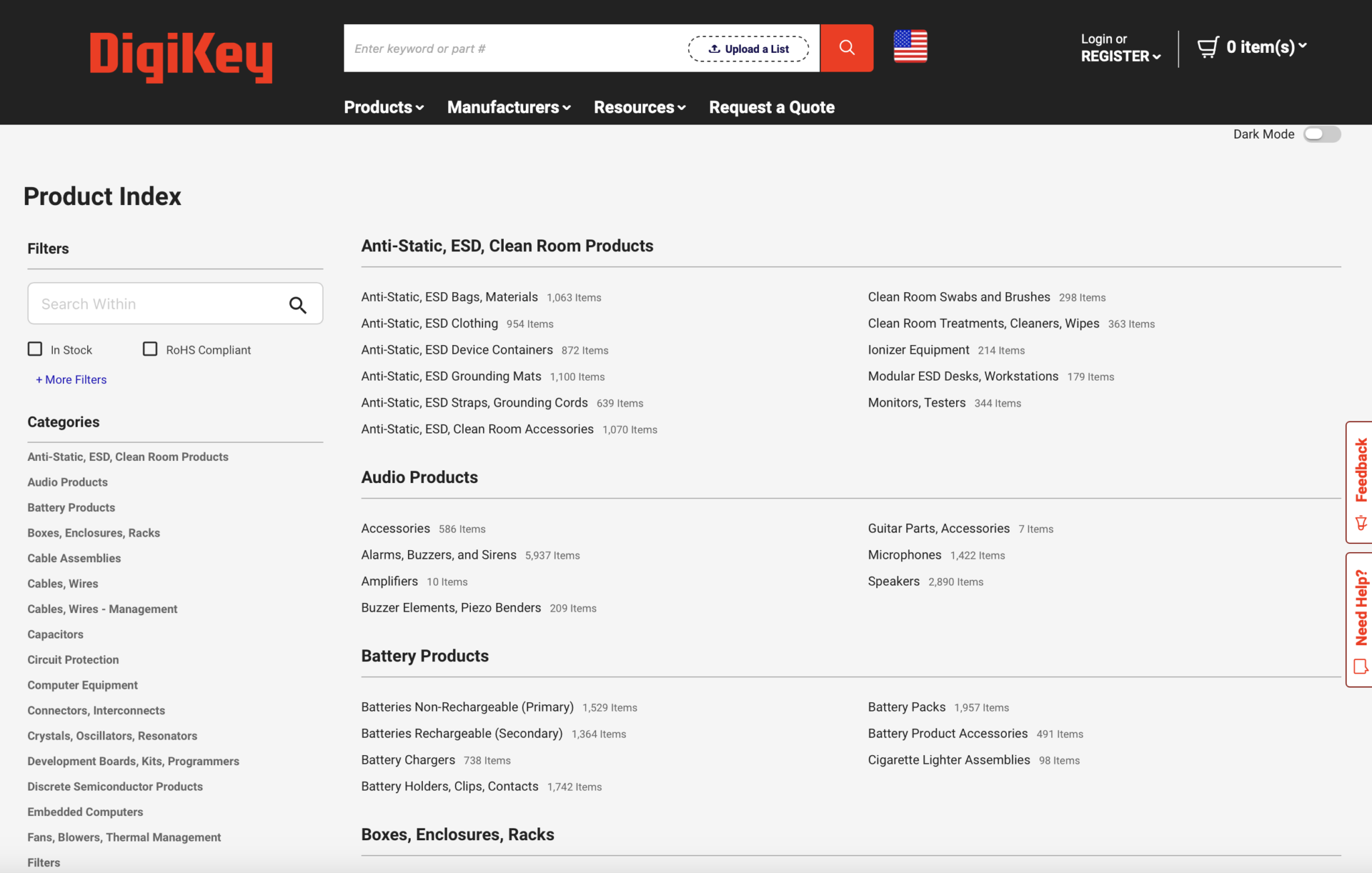Open the shopping cart icon
The width and height of the screenshot is (1372, 873).
1208,47
